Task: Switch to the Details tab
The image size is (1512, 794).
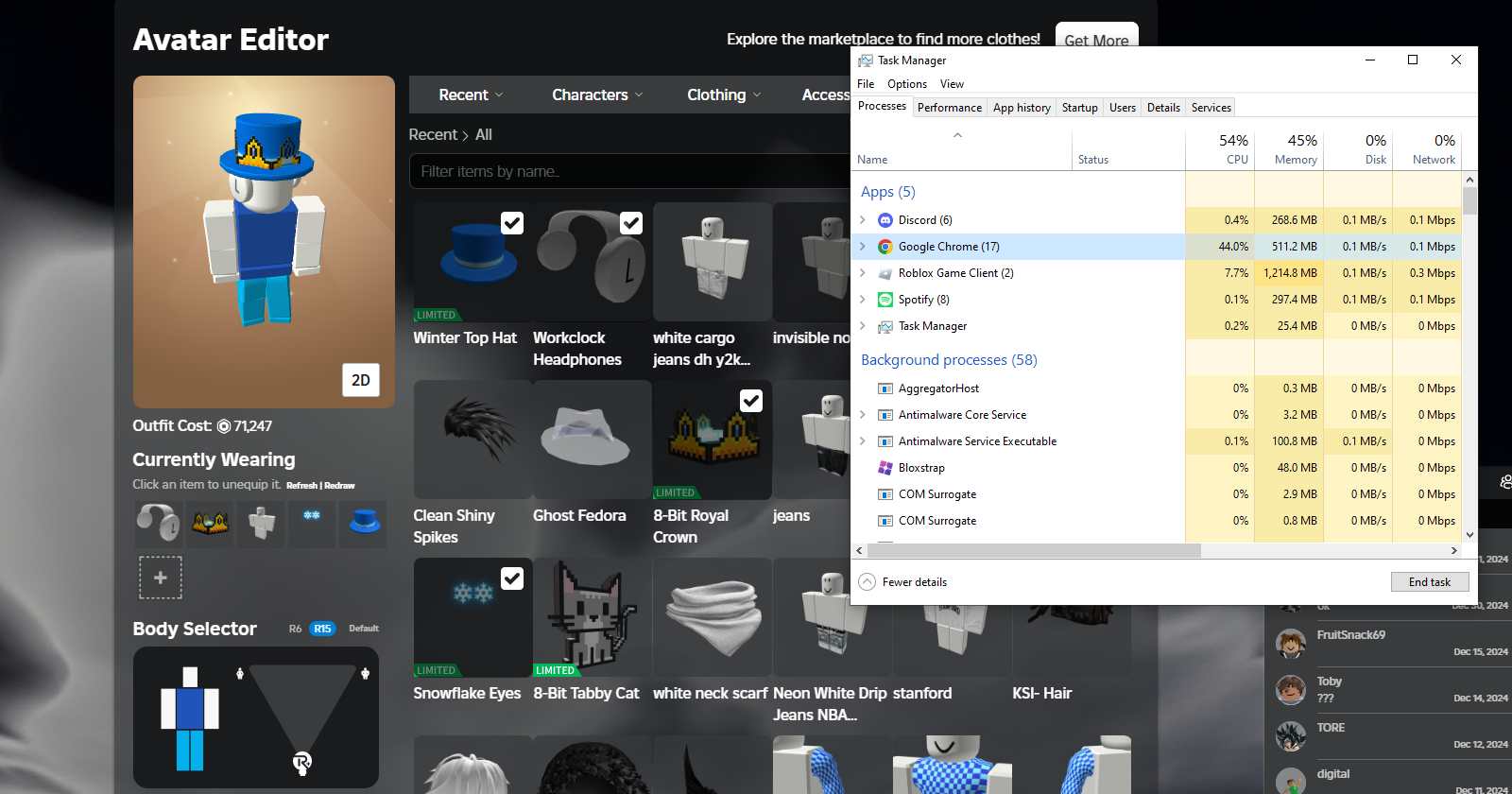Action: point(1163,108)
